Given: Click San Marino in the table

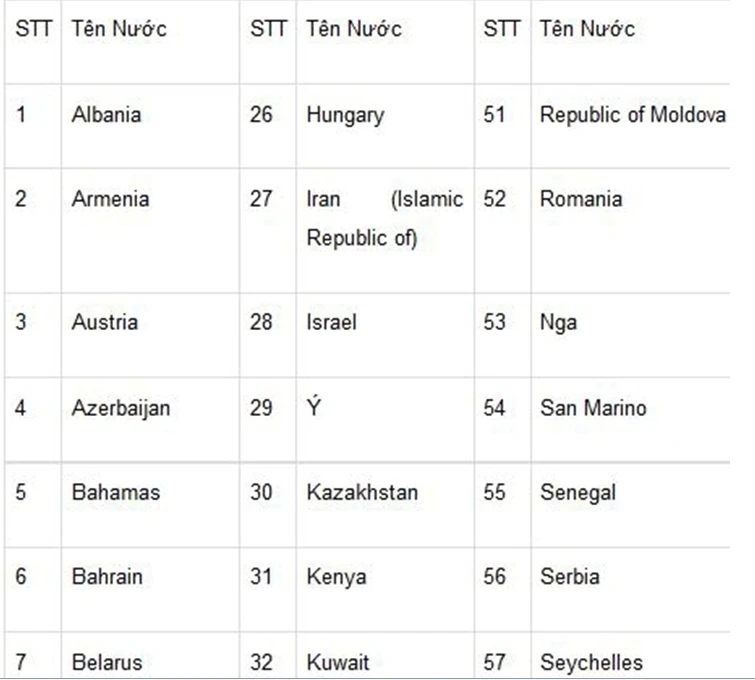Looking at the screenshot, I should pos(593,408).
